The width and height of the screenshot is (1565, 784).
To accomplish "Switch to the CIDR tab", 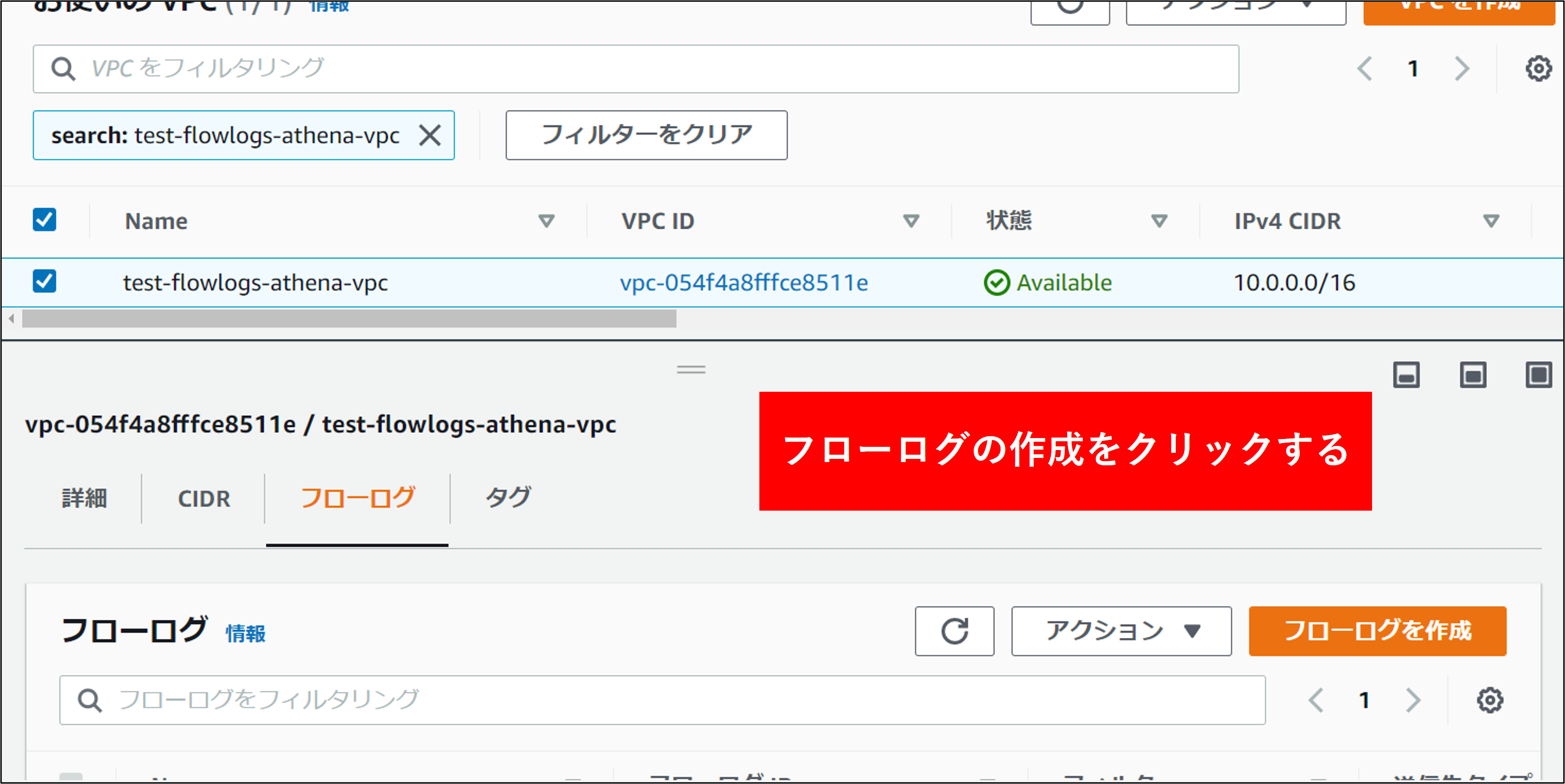I will [x=204, y=499].
